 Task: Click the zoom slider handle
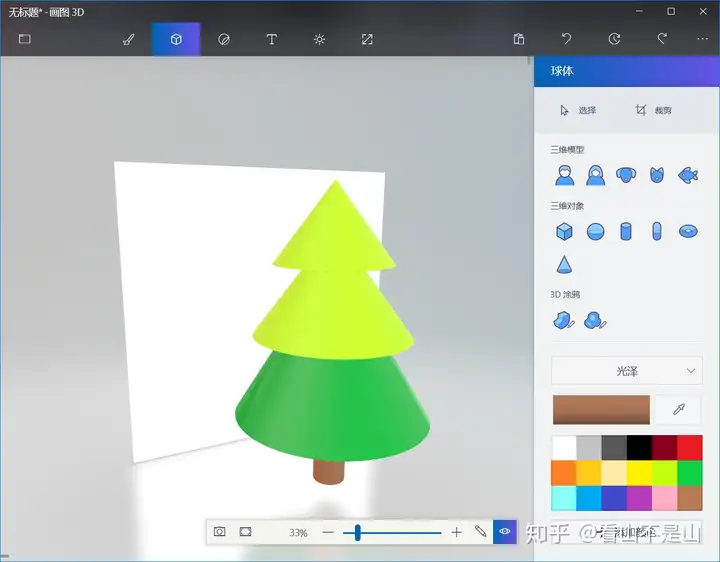357,533
